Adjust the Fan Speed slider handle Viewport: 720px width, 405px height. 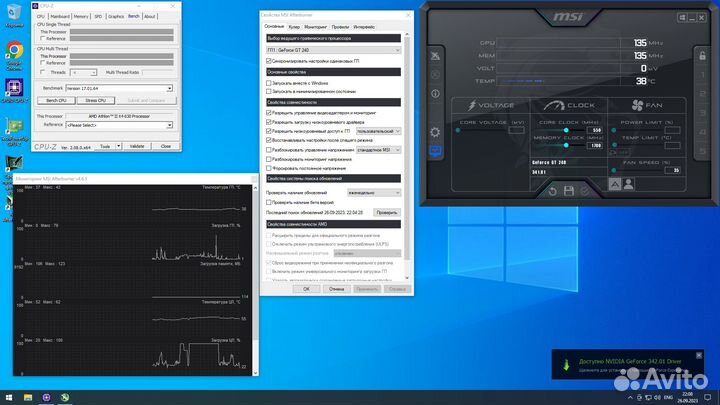coord(614,170)
